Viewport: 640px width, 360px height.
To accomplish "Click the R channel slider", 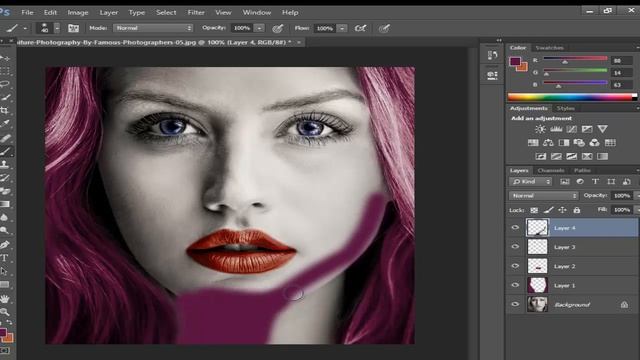I will click(575, 60).
